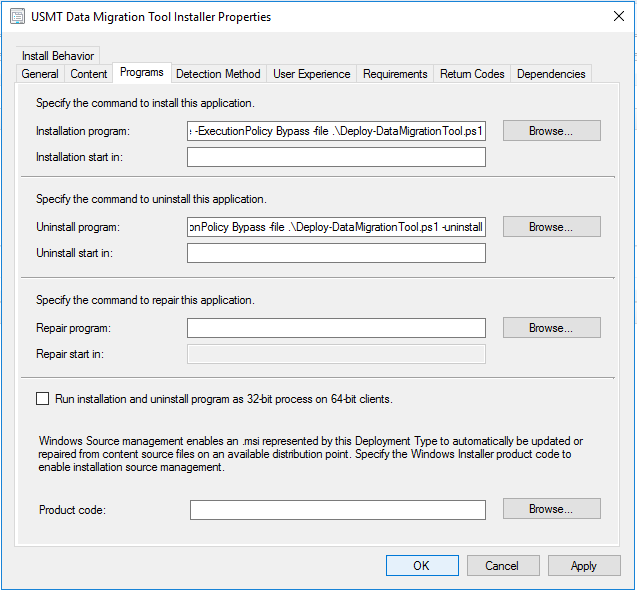Click the 'Uninstall start in:' label
The image size is (637, 594).
(x=74, y=253)
